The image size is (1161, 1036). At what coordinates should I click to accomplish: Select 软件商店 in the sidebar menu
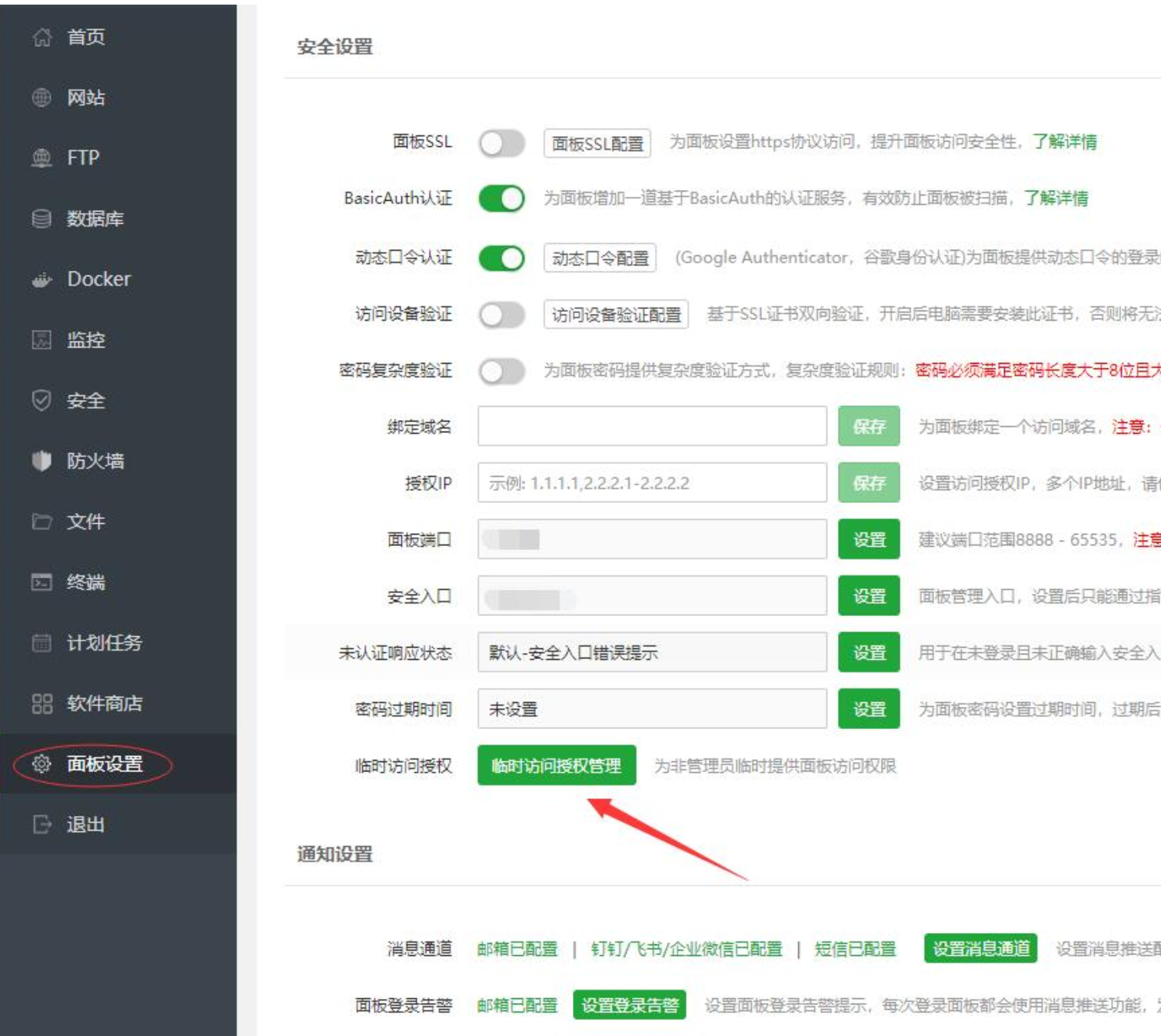pos(104,703)
